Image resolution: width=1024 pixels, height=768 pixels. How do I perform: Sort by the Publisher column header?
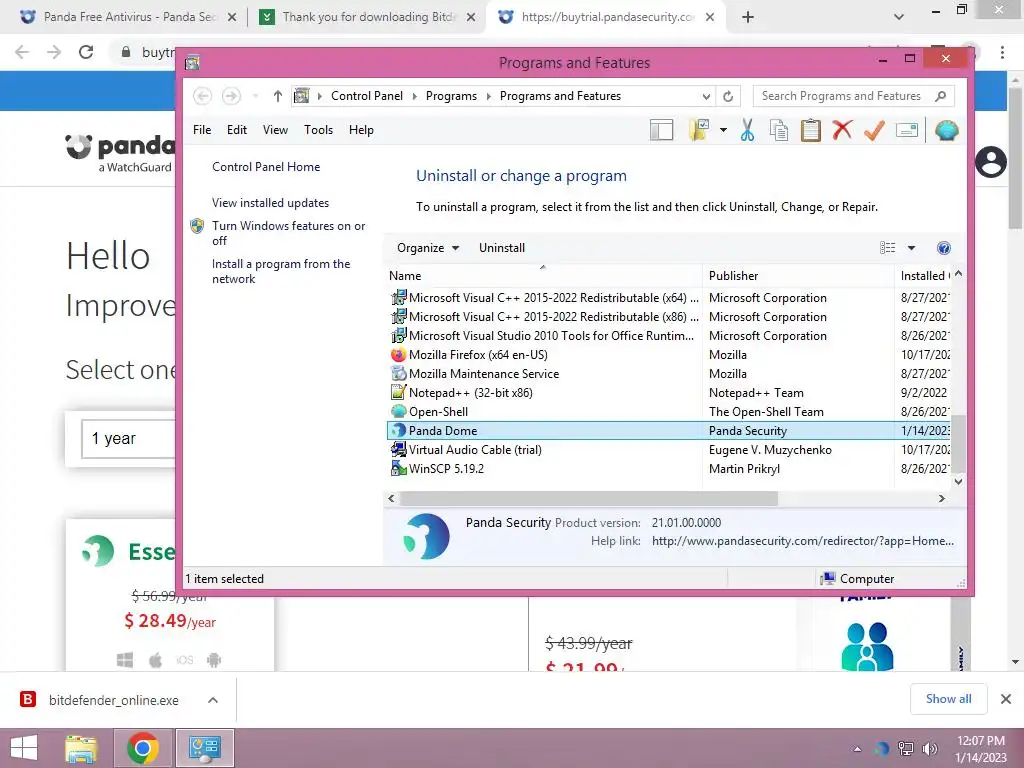[798, 276]
